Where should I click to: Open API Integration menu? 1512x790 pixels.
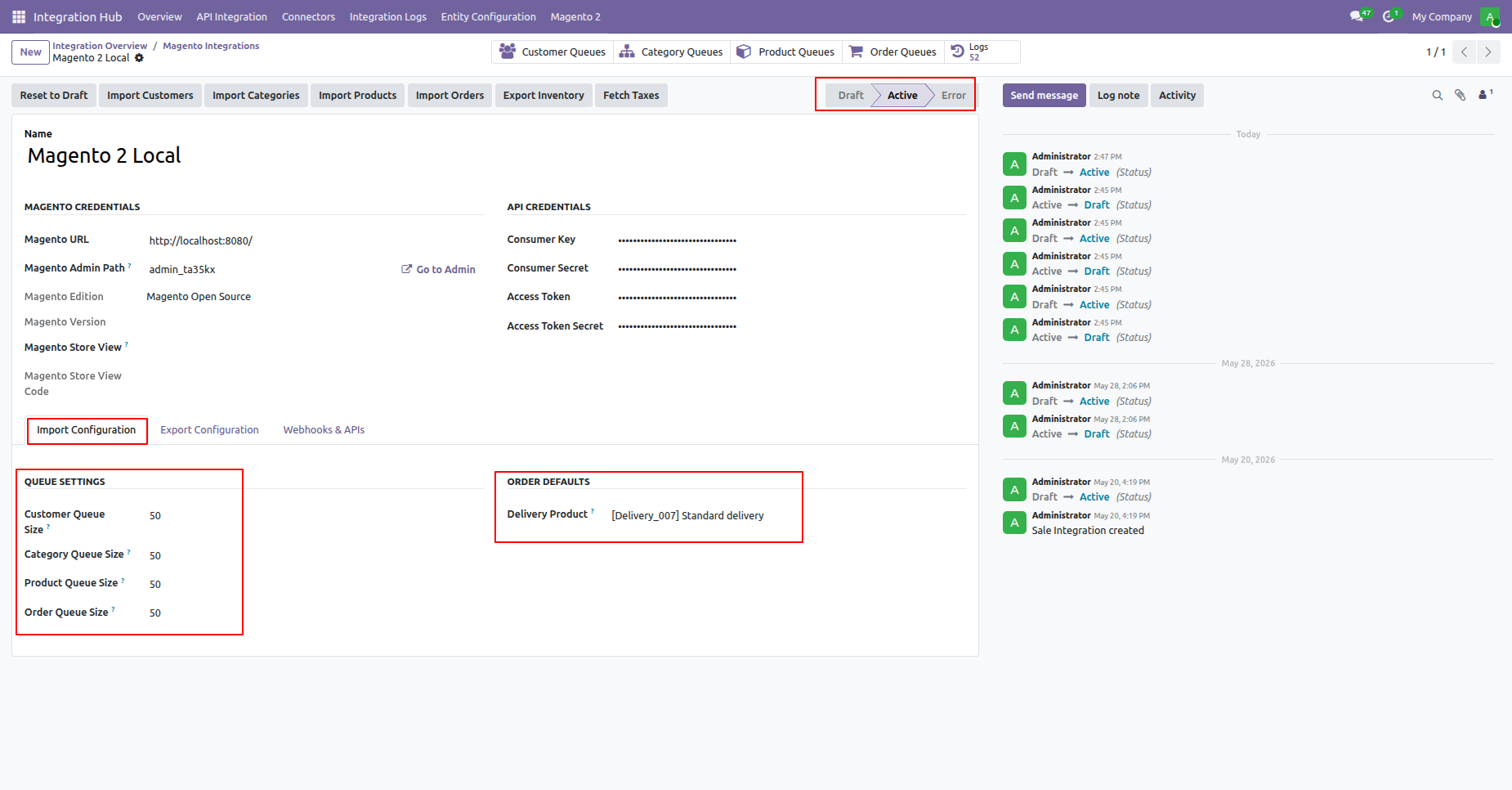click(231, 16)
